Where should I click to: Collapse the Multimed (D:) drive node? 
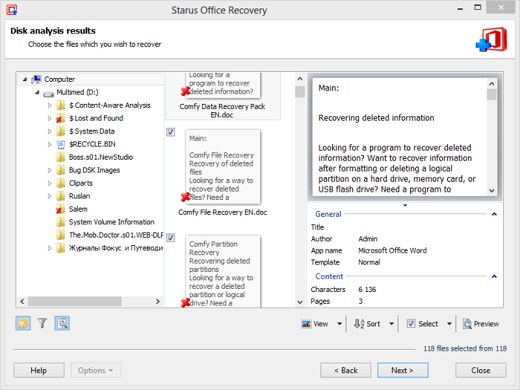(x=37, y=92)
